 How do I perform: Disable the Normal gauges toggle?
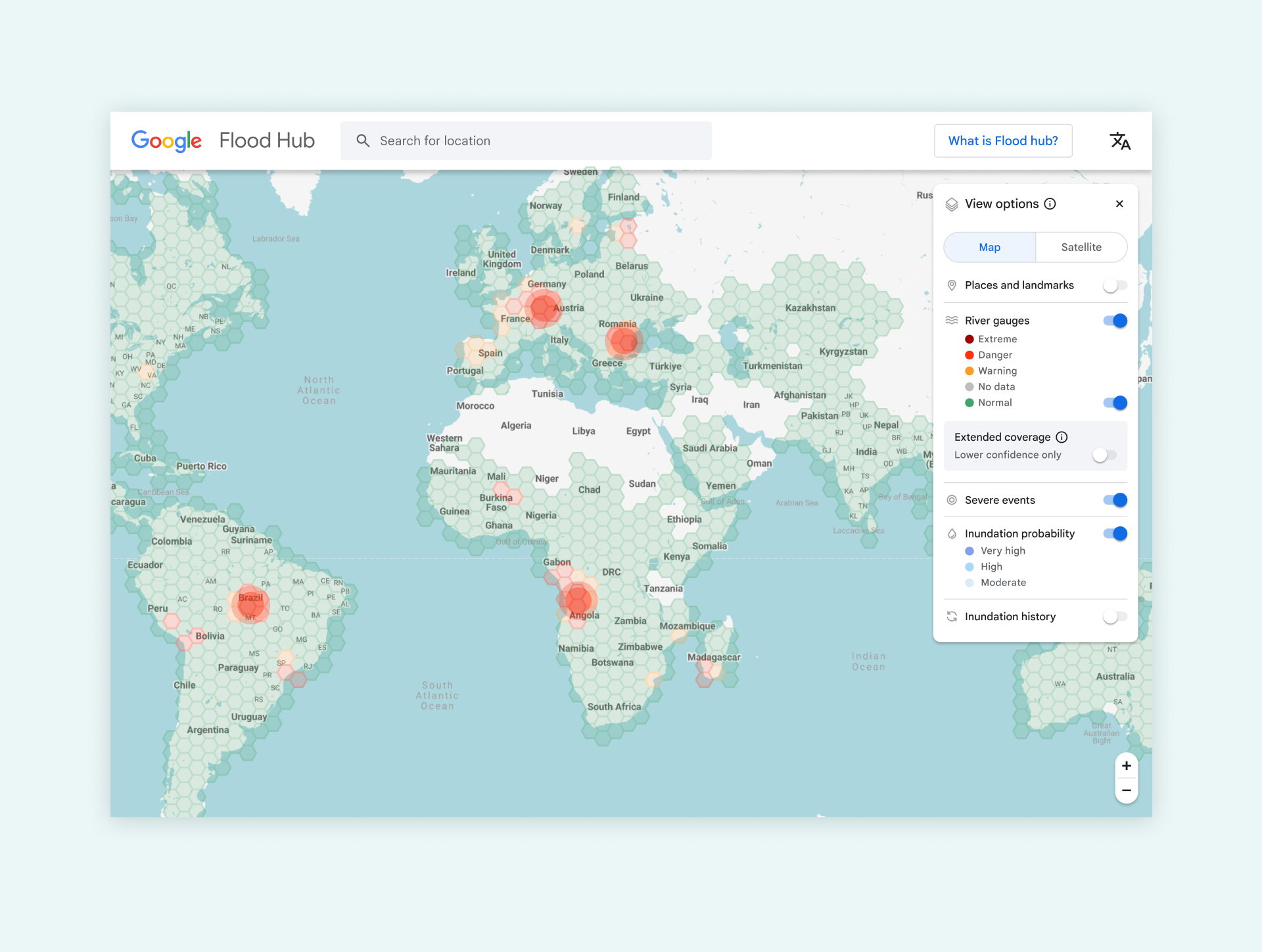coord(1115,403)
